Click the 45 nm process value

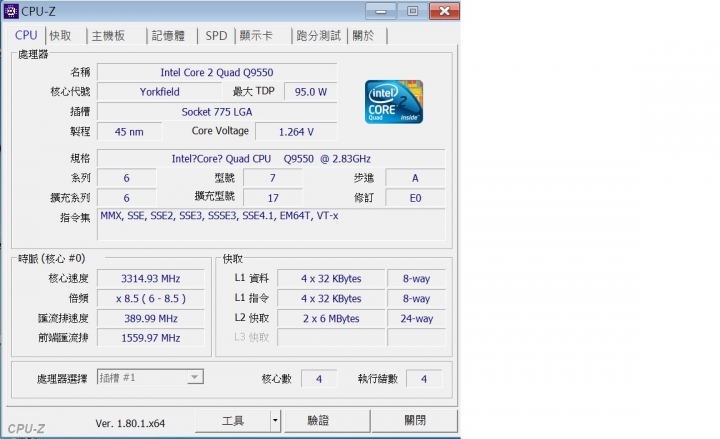pyautogui.click(x=129, y=132)
